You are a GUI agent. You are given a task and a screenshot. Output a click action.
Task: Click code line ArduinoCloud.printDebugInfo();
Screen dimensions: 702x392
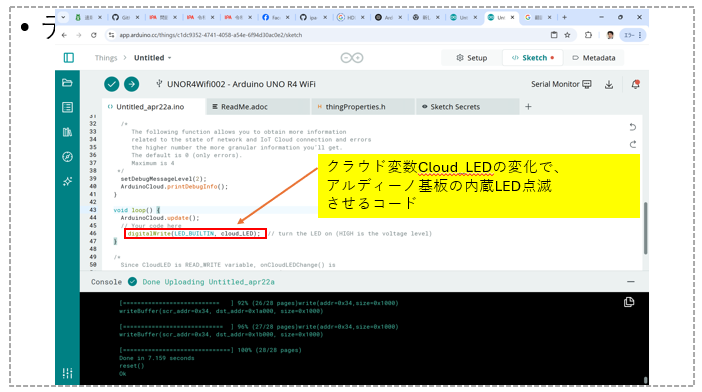click(174, 187)
